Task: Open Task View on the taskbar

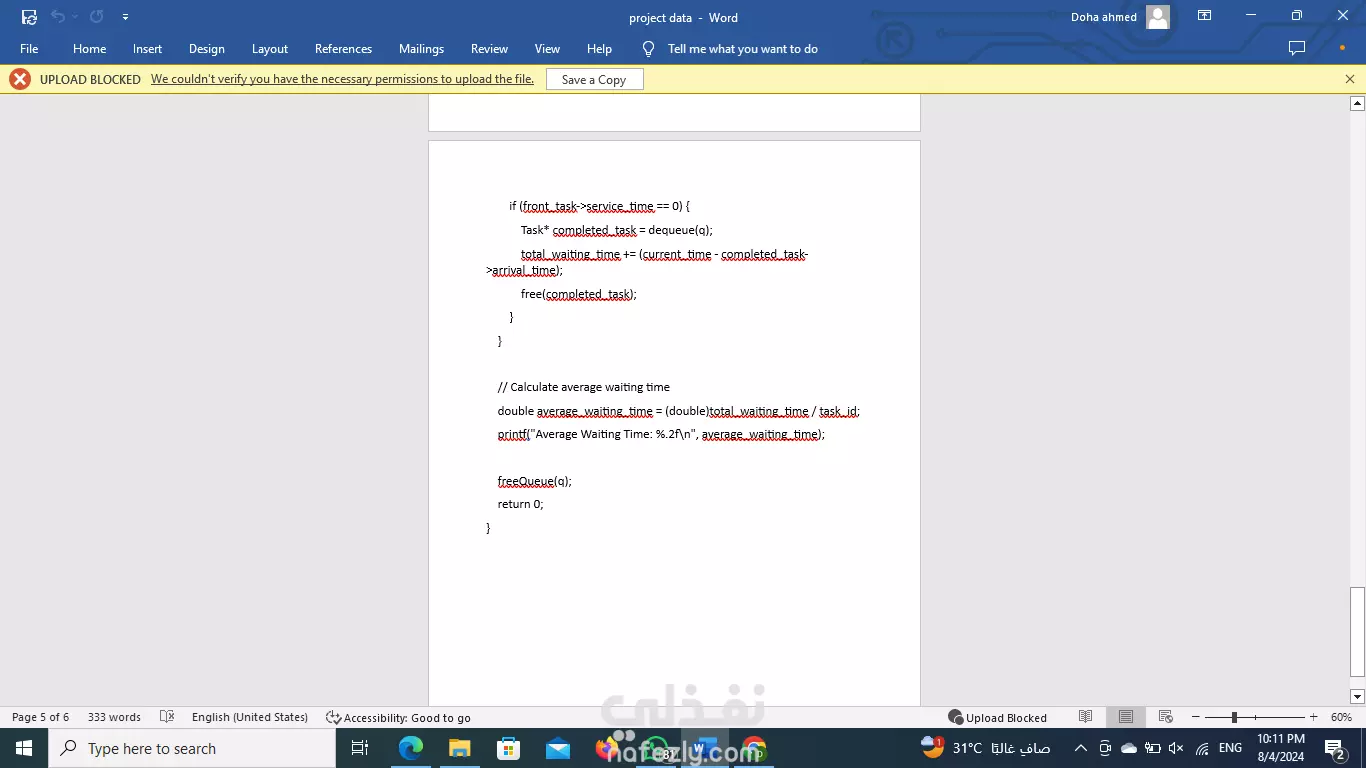Action: point(360,748)
